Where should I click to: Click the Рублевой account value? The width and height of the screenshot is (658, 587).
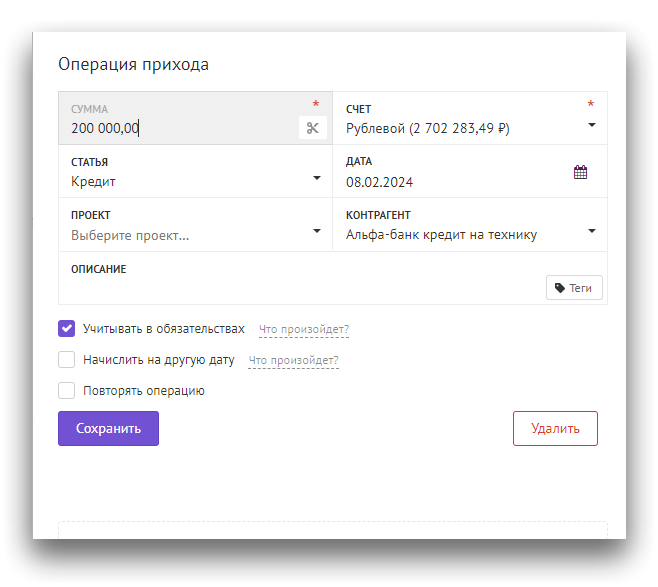pos(428,129)
